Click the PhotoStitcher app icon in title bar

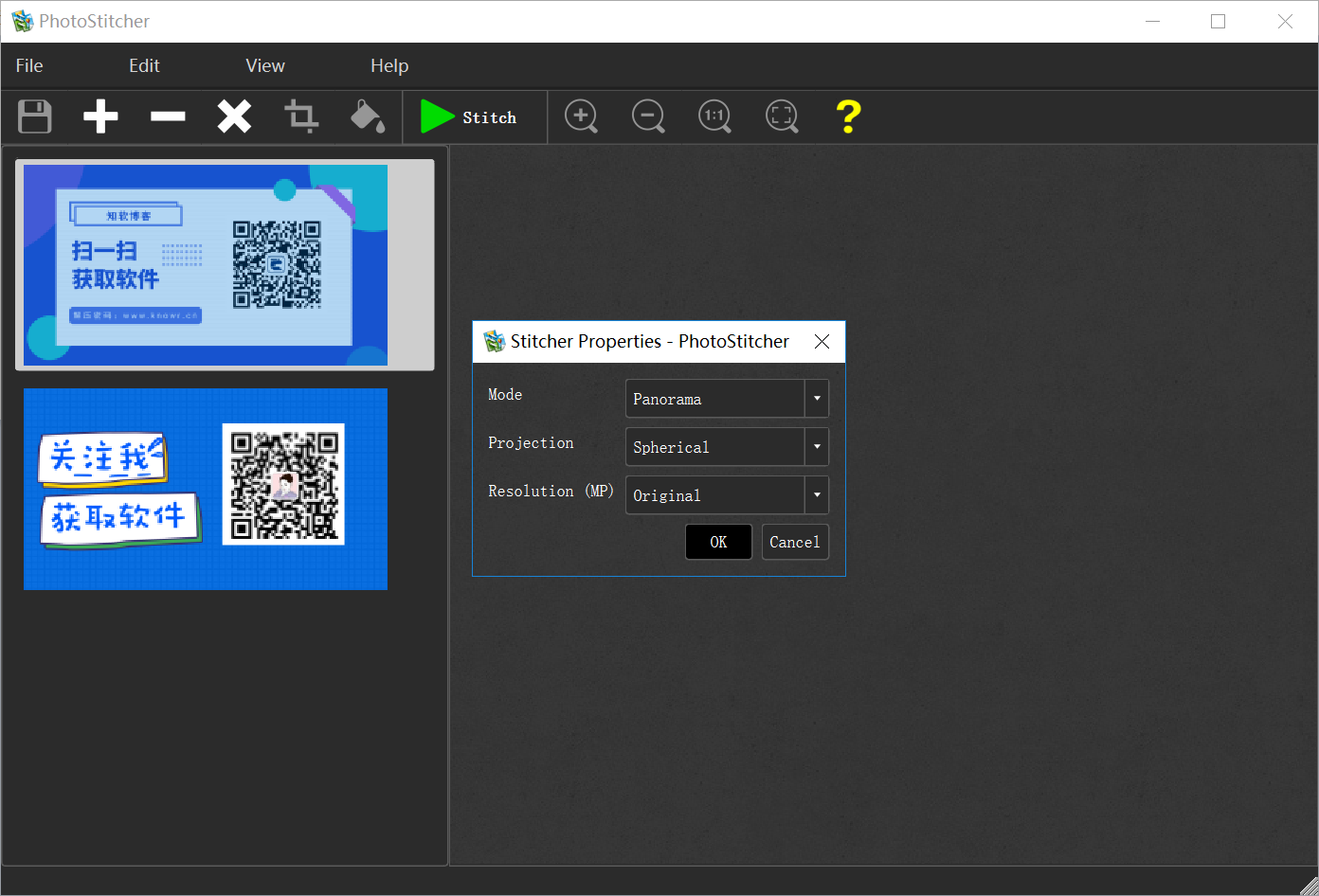(22, 21)
